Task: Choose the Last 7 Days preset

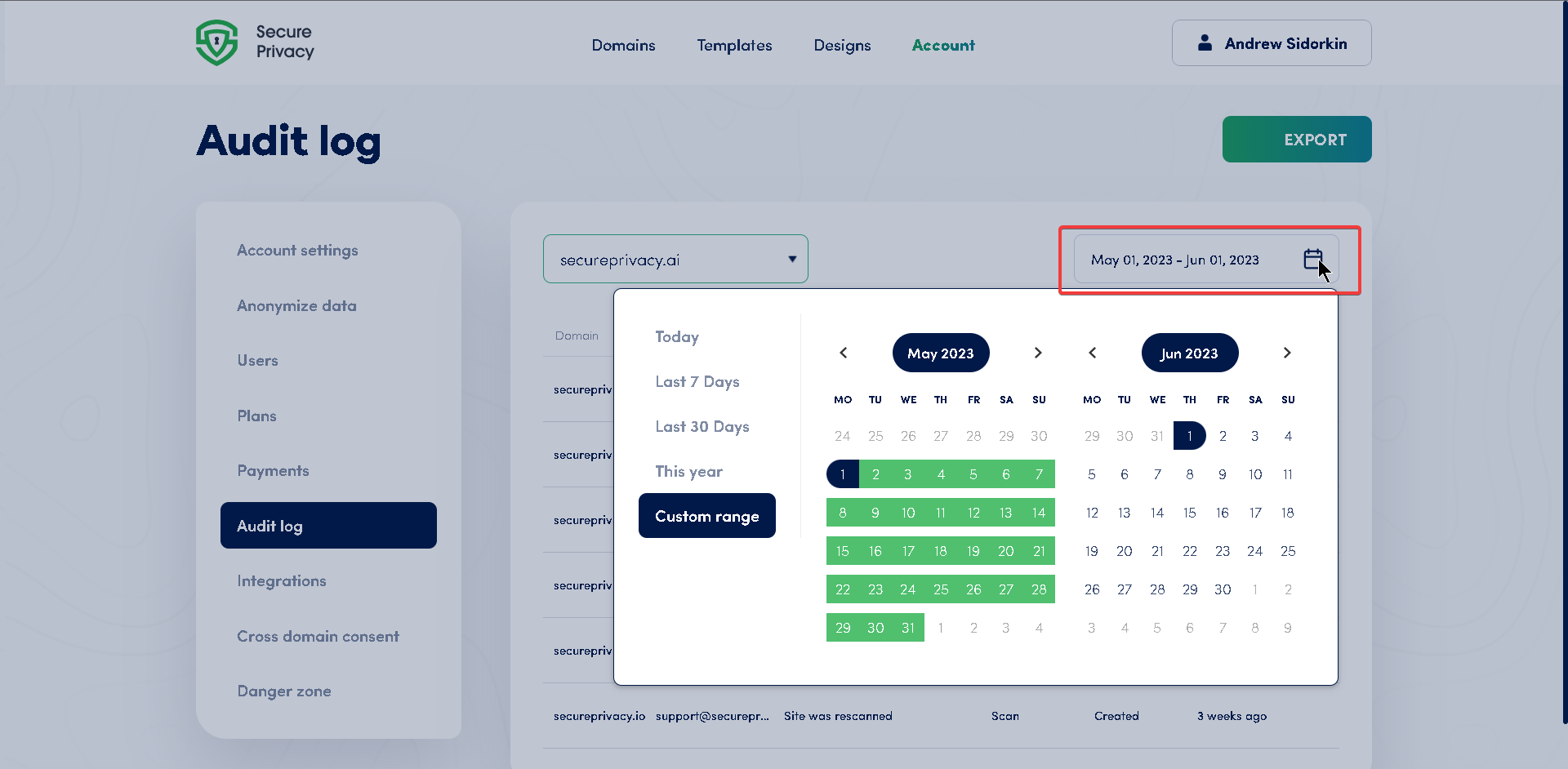Action: click(x=697, y=381)
